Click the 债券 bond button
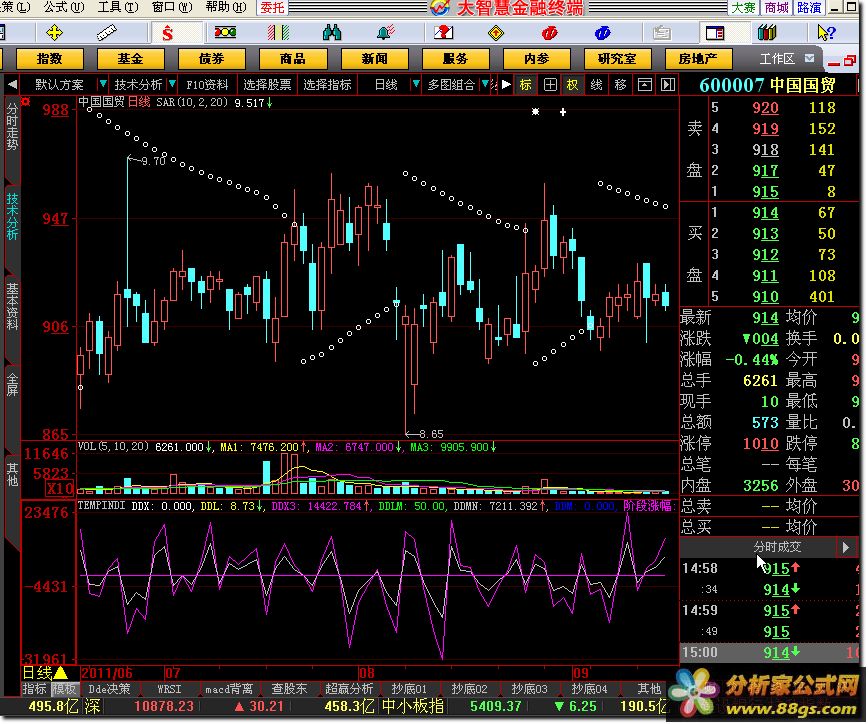 [211, 58]
